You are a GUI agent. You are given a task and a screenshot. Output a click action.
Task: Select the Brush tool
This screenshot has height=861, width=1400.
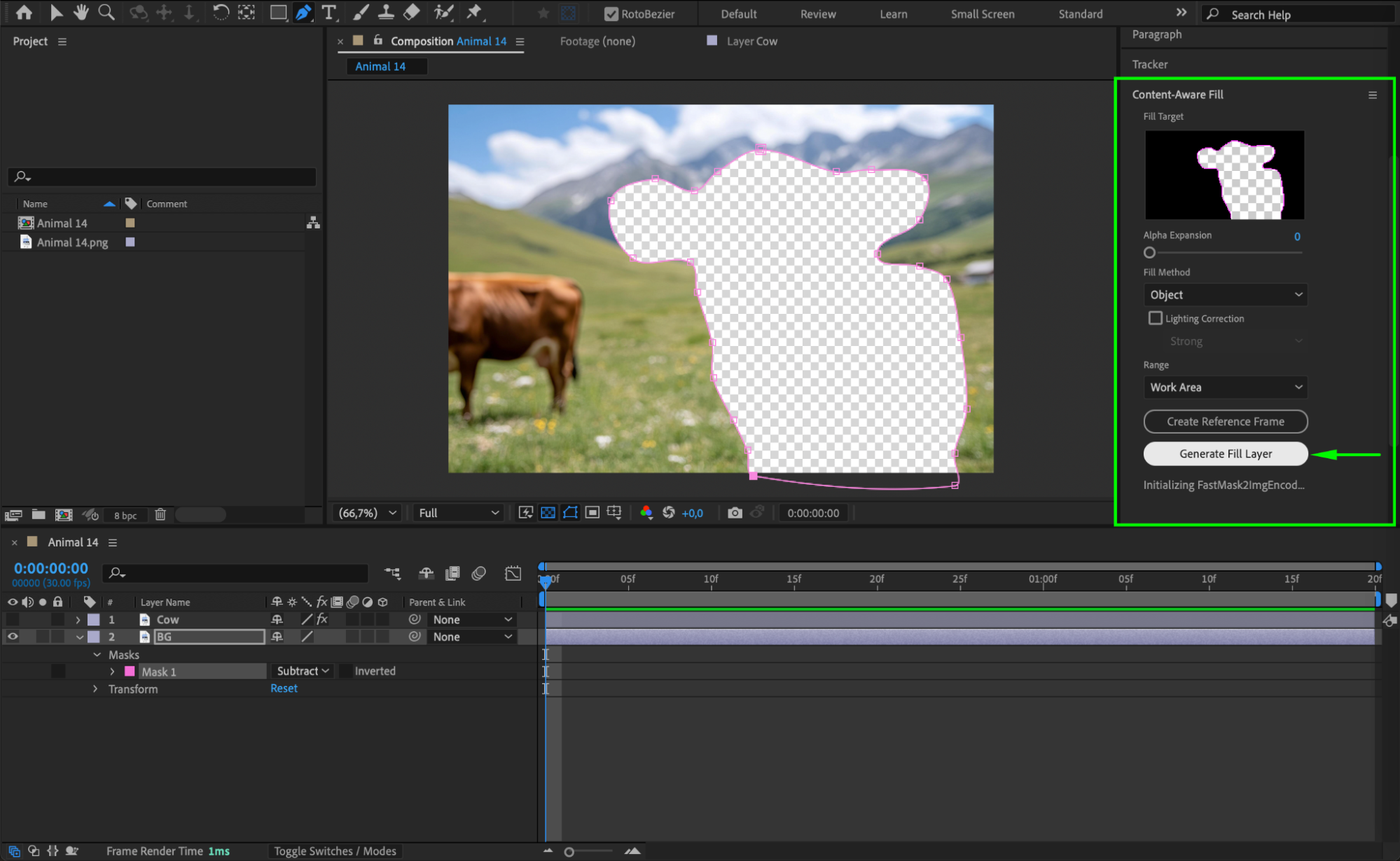point(361,12)
